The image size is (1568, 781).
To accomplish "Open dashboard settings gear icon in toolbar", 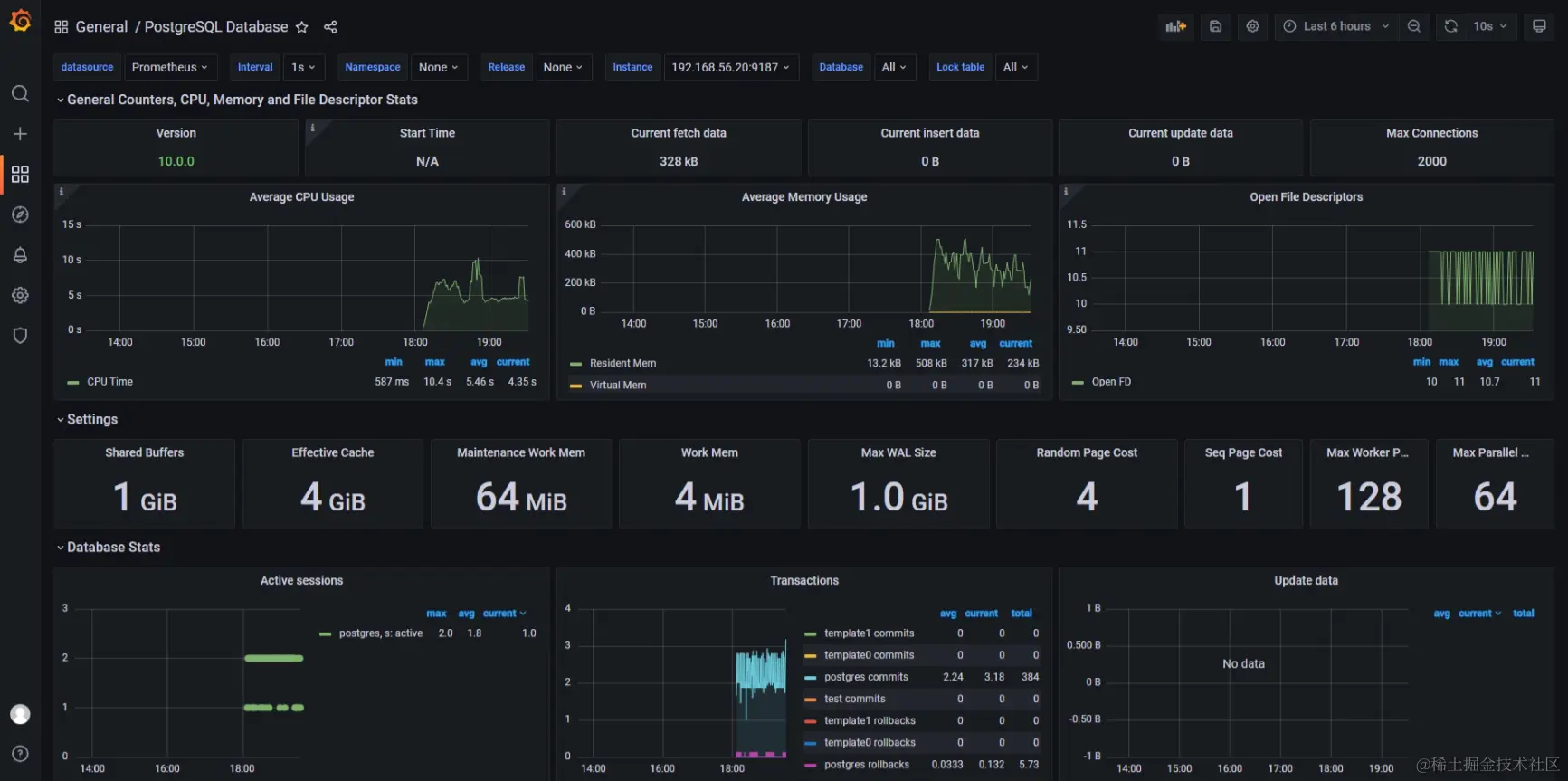I will click(1252, 26).
